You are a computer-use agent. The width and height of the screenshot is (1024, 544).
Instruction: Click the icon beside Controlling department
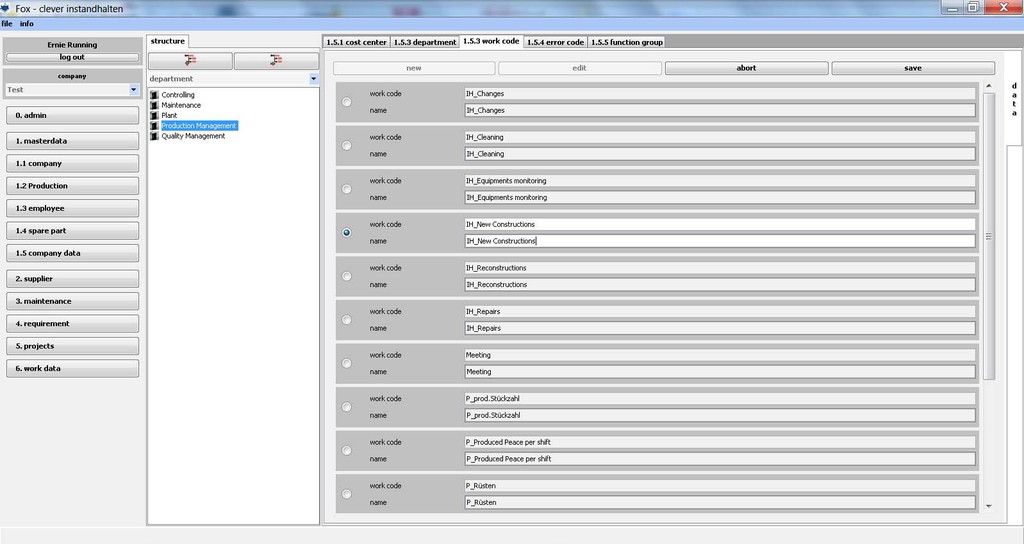click(154, 95)
